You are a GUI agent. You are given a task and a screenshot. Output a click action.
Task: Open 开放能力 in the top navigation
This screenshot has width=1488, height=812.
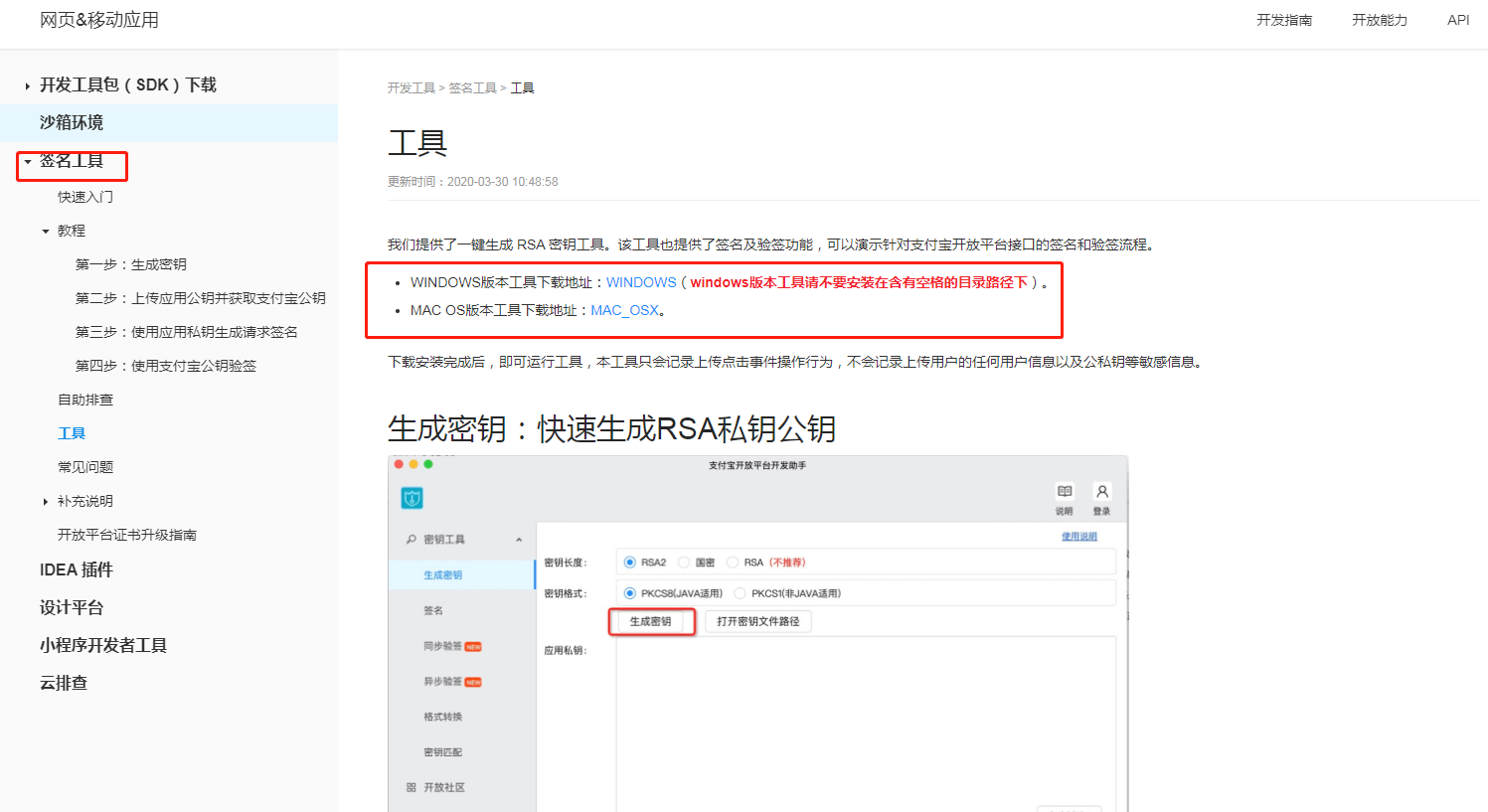pos(1380,20)
